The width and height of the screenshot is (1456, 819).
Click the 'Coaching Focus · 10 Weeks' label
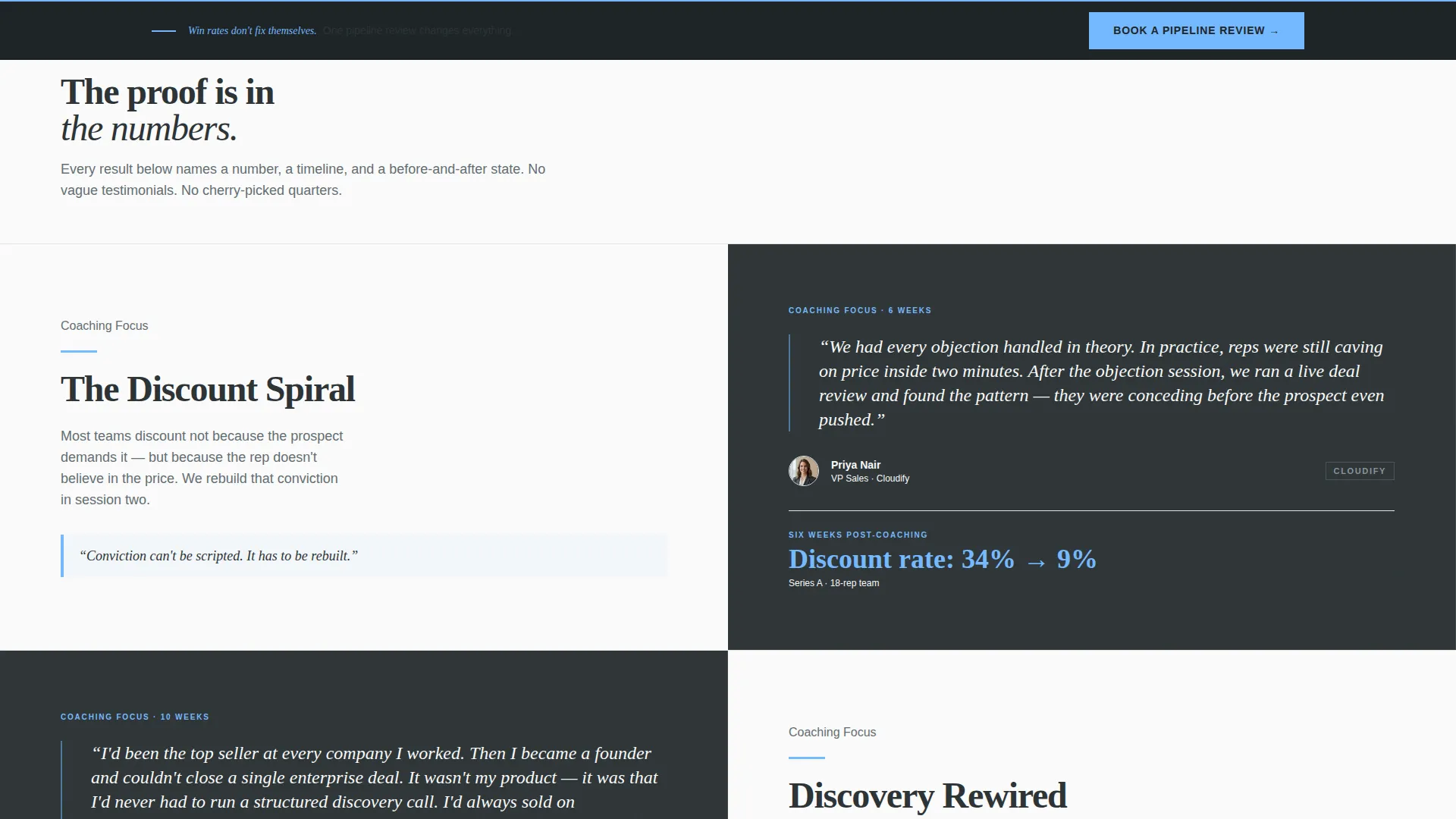(x=135, y=717)
